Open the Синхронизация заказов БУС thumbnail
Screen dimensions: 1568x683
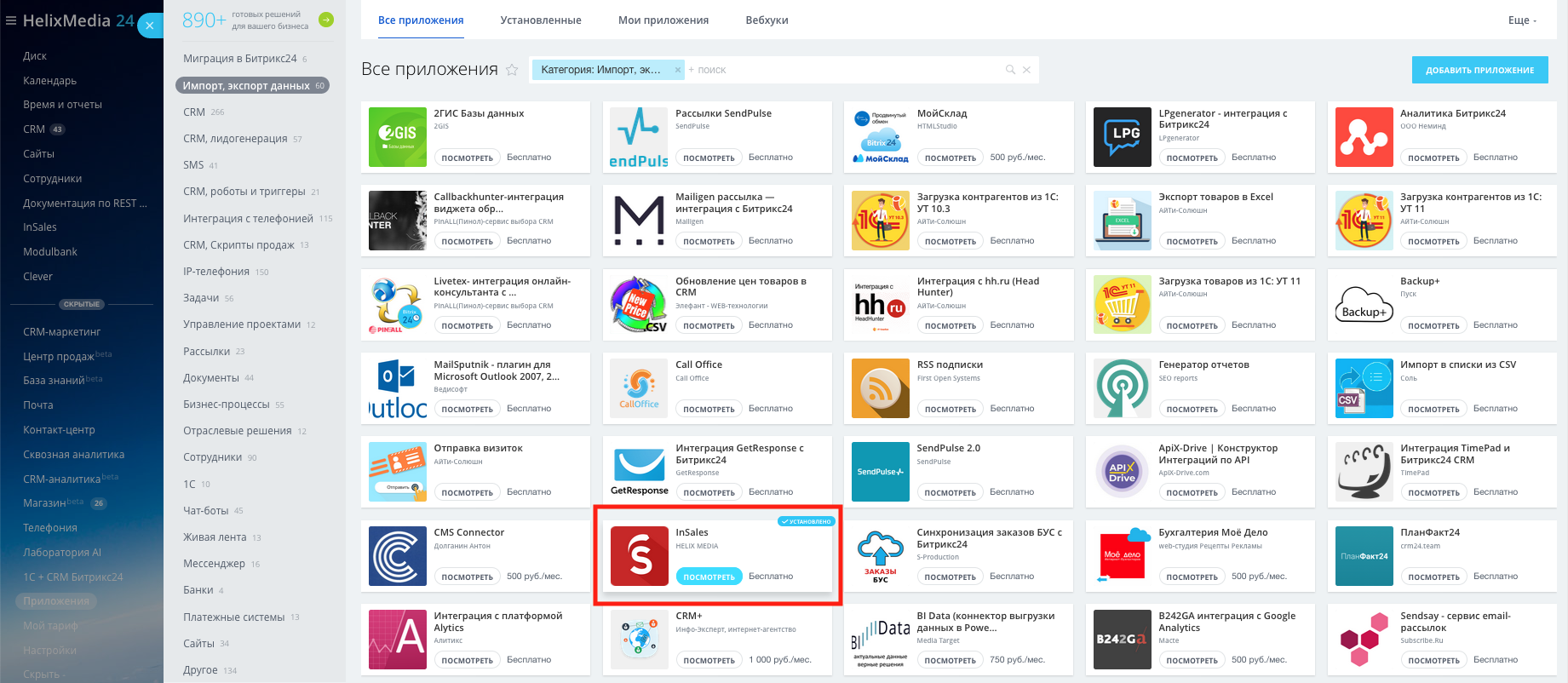coord(881,556)
